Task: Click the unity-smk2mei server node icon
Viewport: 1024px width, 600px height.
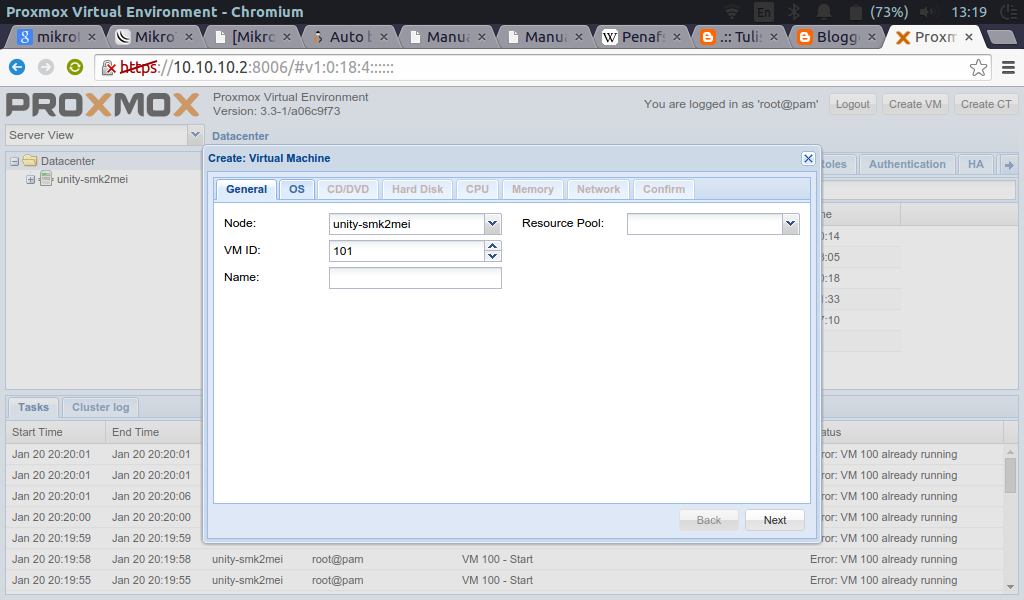Action: point(46,179)
